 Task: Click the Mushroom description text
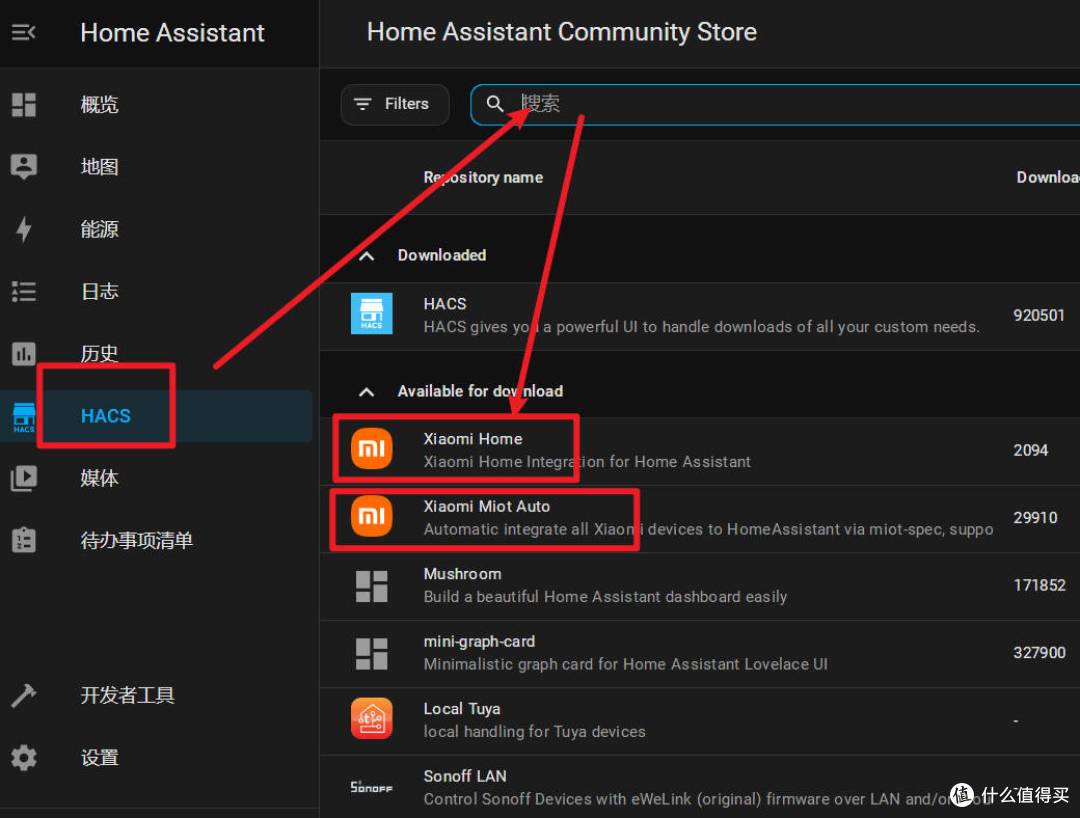tap(605, 597)
